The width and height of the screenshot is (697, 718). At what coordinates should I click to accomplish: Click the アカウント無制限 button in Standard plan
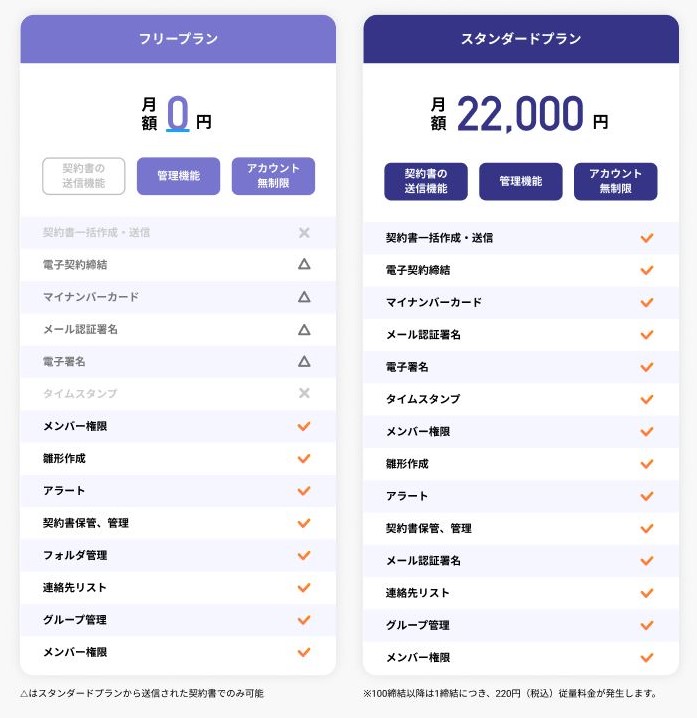615,181
